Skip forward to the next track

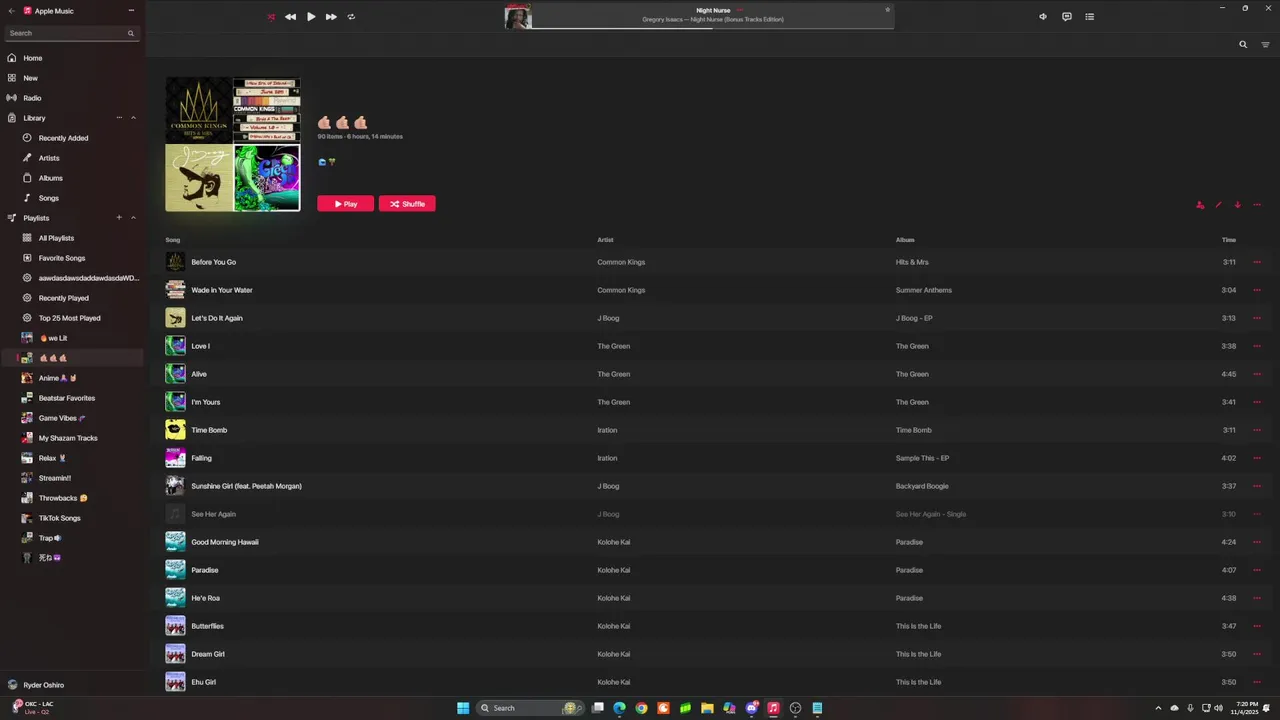coord(331,17)
